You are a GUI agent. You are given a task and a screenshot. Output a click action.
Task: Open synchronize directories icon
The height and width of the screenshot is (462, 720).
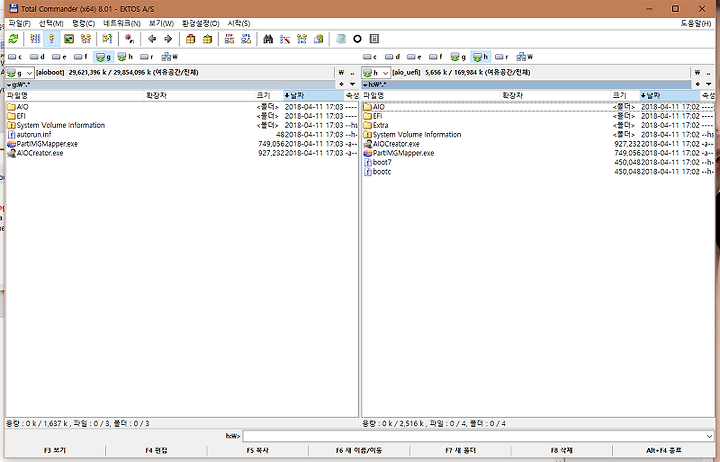point(302,39)
